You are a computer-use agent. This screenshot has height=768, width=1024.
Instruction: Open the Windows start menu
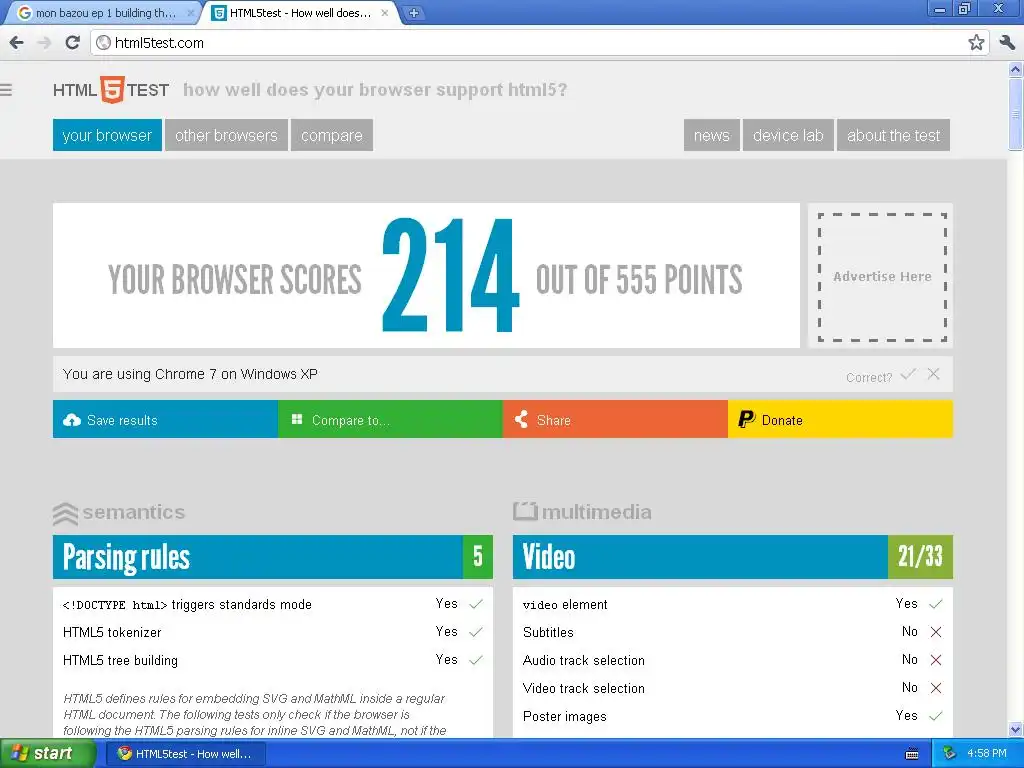coord(47,754)
